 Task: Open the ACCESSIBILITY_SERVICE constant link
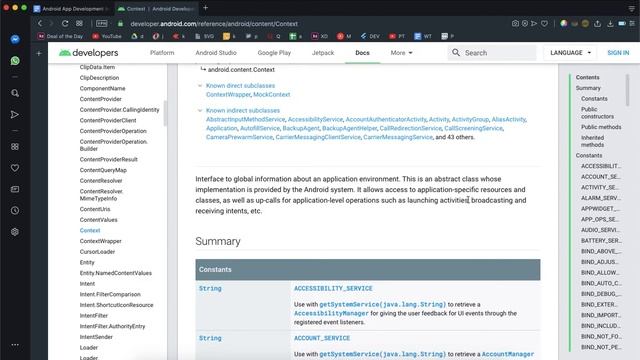[x=333, y=288]
